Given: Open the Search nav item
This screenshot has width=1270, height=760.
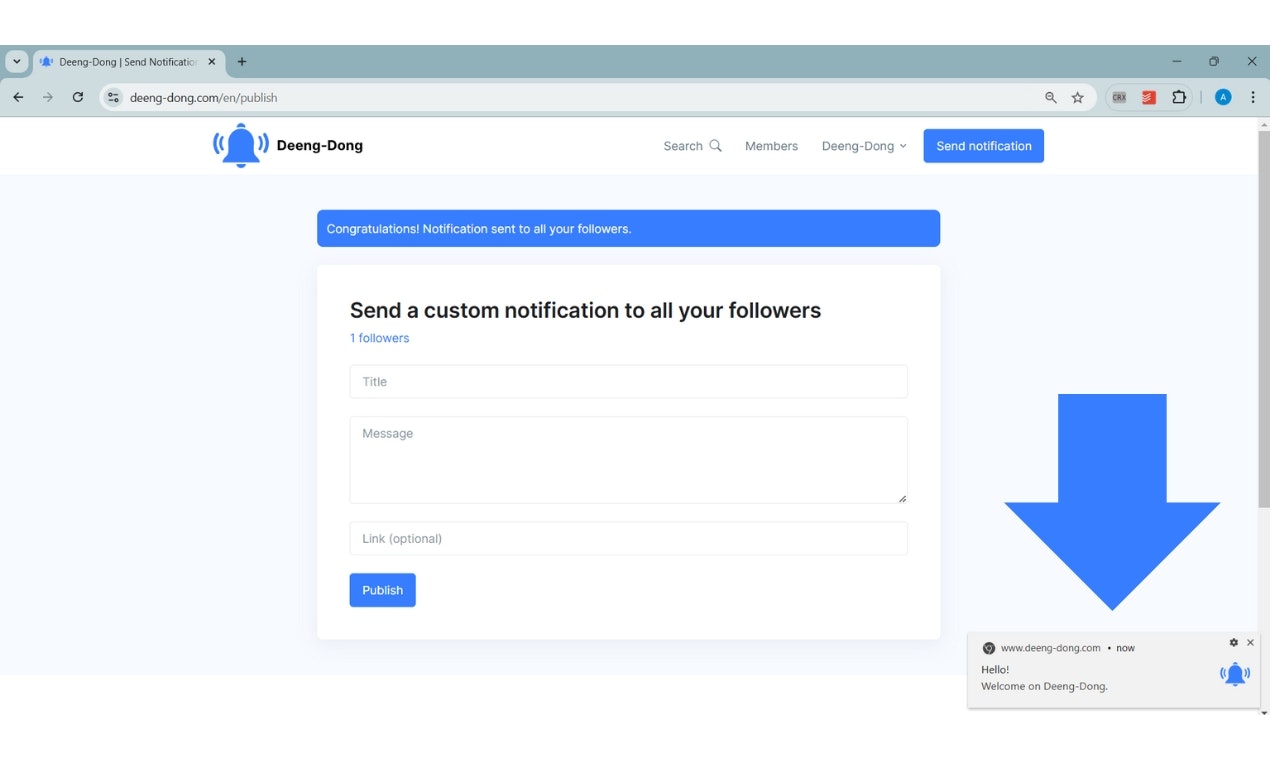Looking at the screenshot, I should pos(692,146).
